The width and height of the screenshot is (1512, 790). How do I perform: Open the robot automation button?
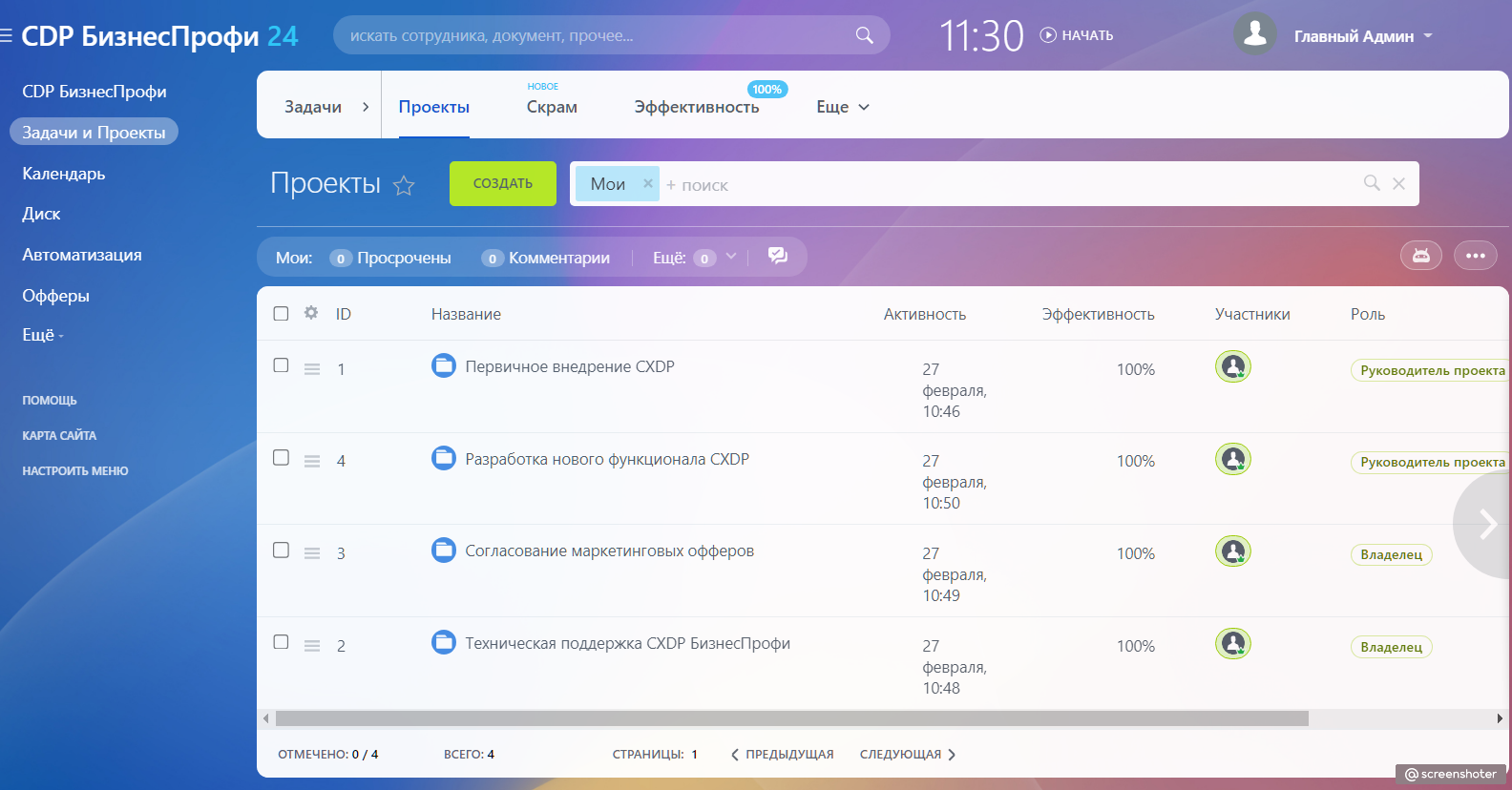click(x=1421, y=256)
